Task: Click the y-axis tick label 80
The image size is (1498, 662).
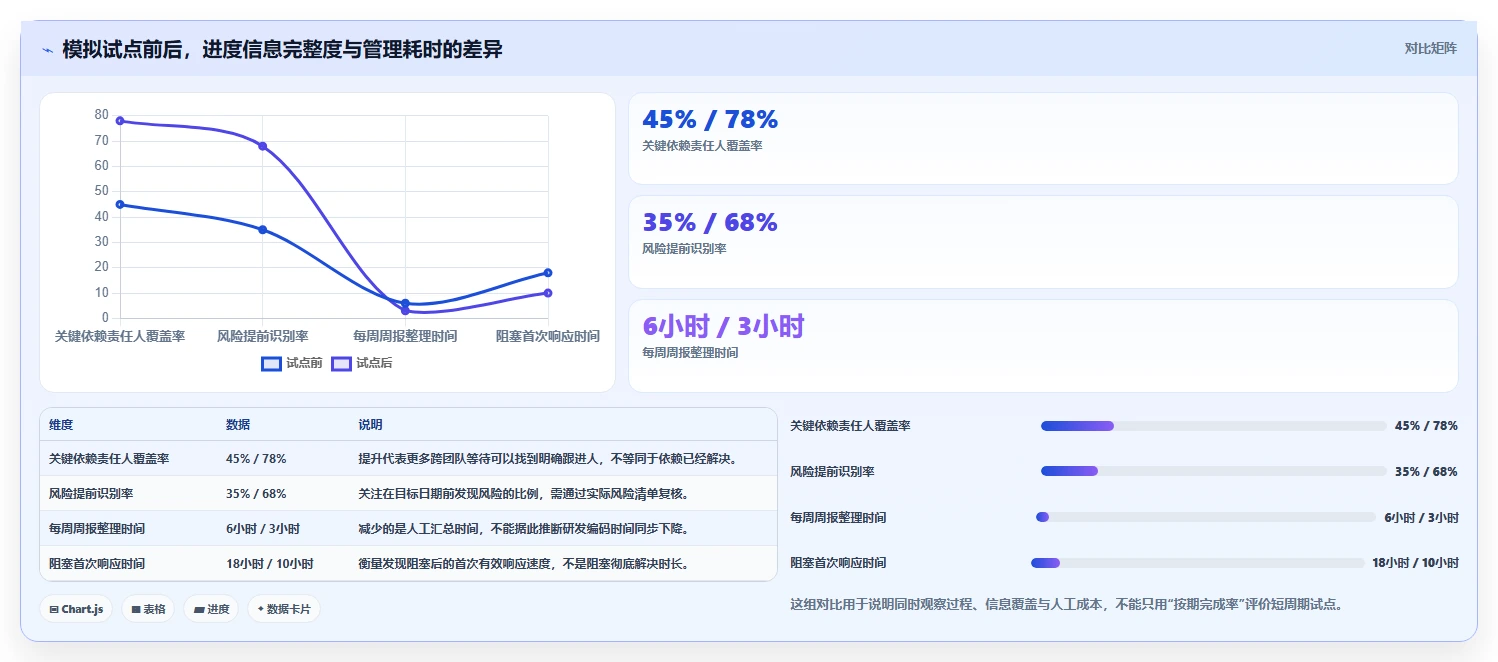Action: [102, 115]
